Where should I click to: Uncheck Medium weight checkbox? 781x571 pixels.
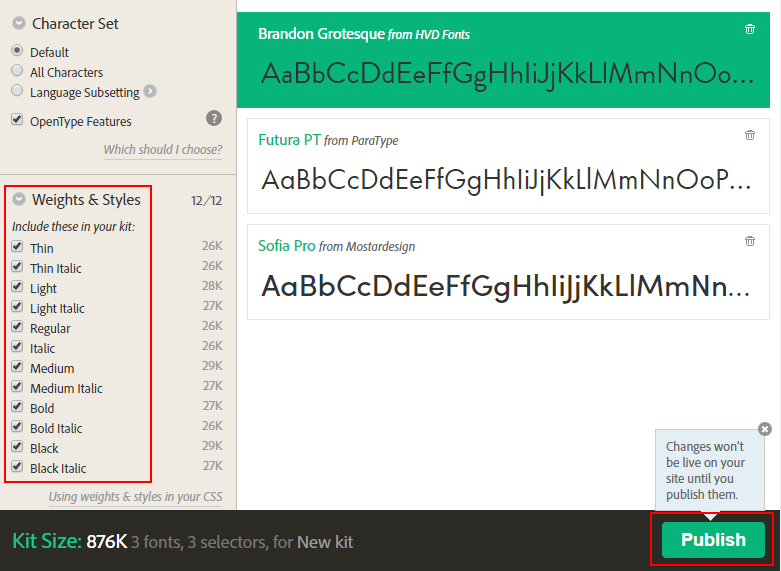point(17,366)
